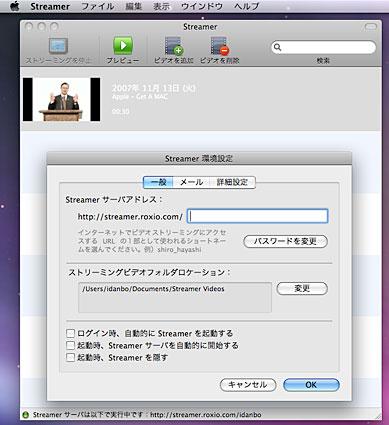Switch to the 詳細設定 tab

coord(232,182)
